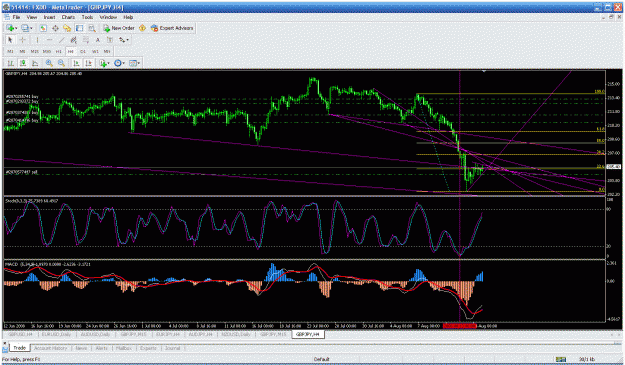
Task: Click the MetaEditor diamond icon
Action: click(x=142, y=28)
